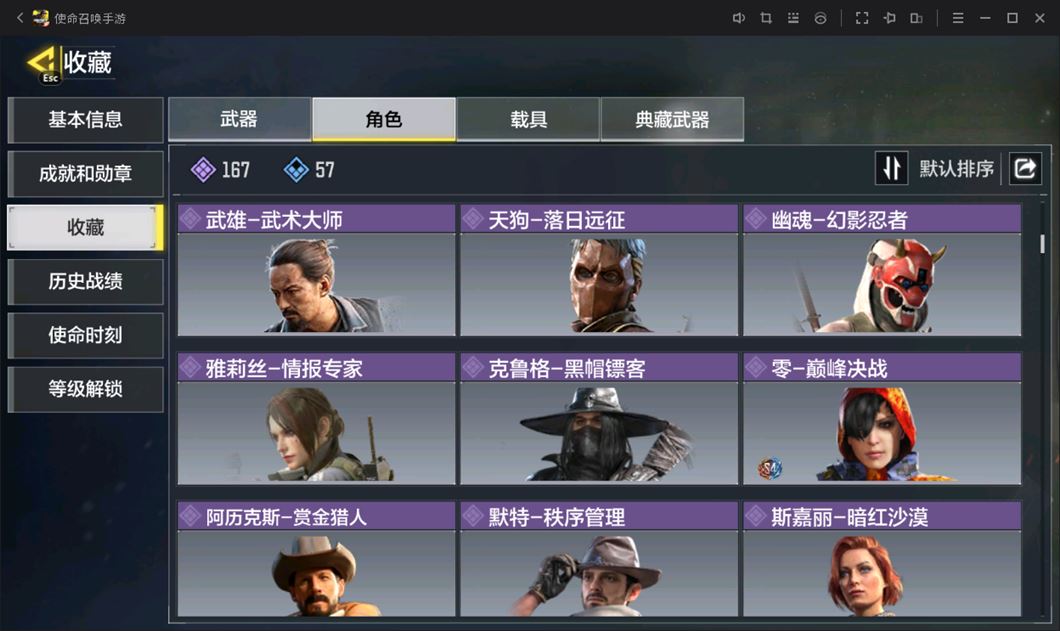Click the emulator screenshot crop icon

pyautogui.click(x=766, y=18)
